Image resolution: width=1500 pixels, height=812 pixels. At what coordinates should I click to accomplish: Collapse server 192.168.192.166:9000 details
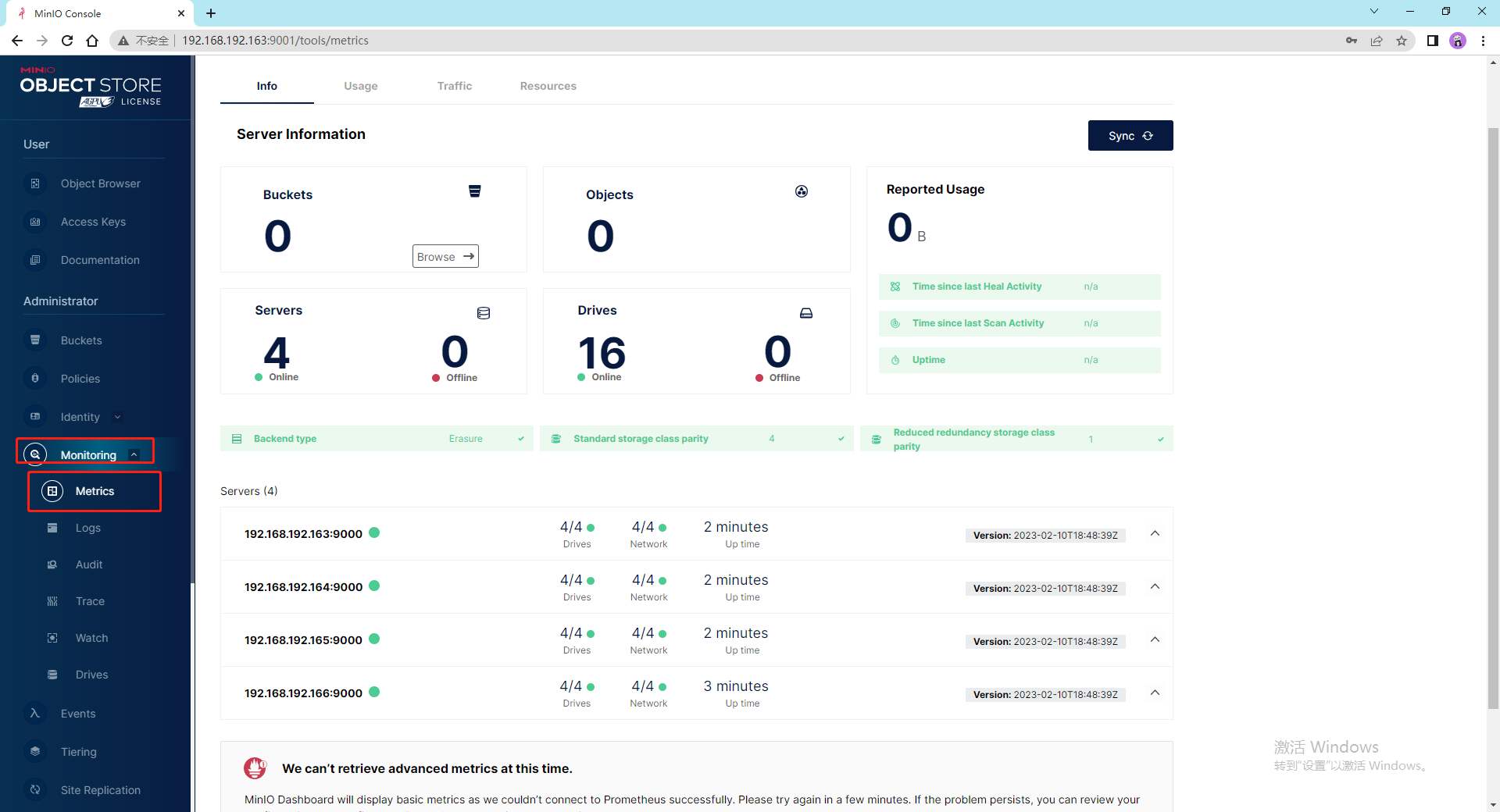1155,693
